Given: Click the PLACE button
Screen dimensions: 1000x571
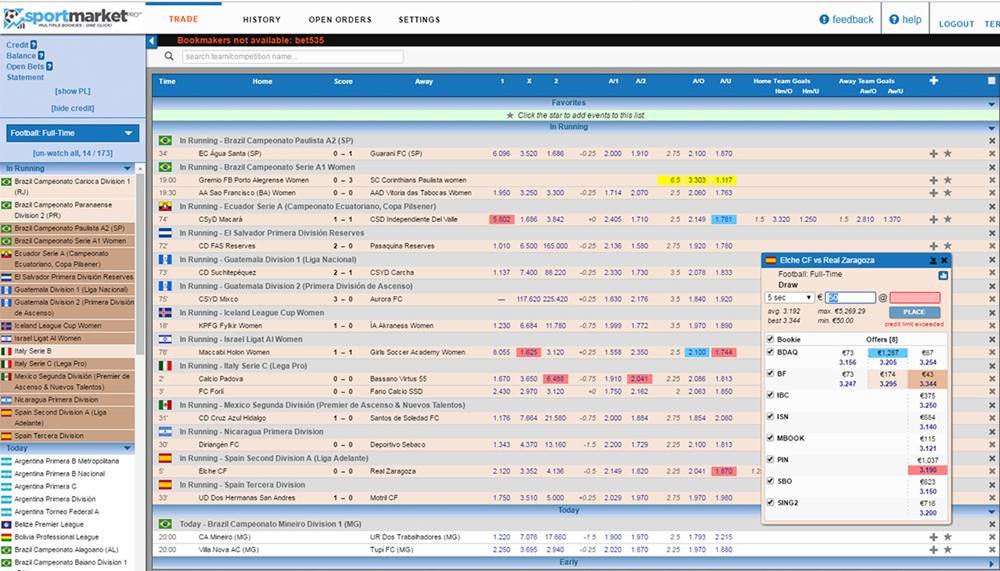Looking at the screenshot, I should point(914,312).
